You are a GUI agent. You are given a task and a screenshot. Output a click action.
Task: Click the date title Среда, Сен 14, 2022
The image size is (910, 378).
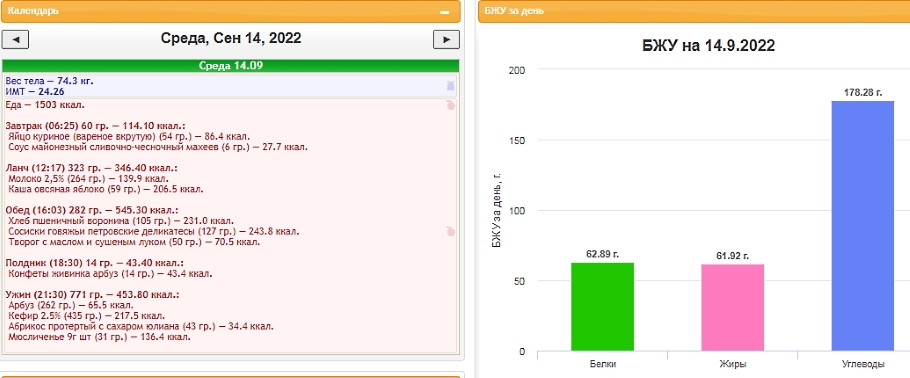point(231,38)
